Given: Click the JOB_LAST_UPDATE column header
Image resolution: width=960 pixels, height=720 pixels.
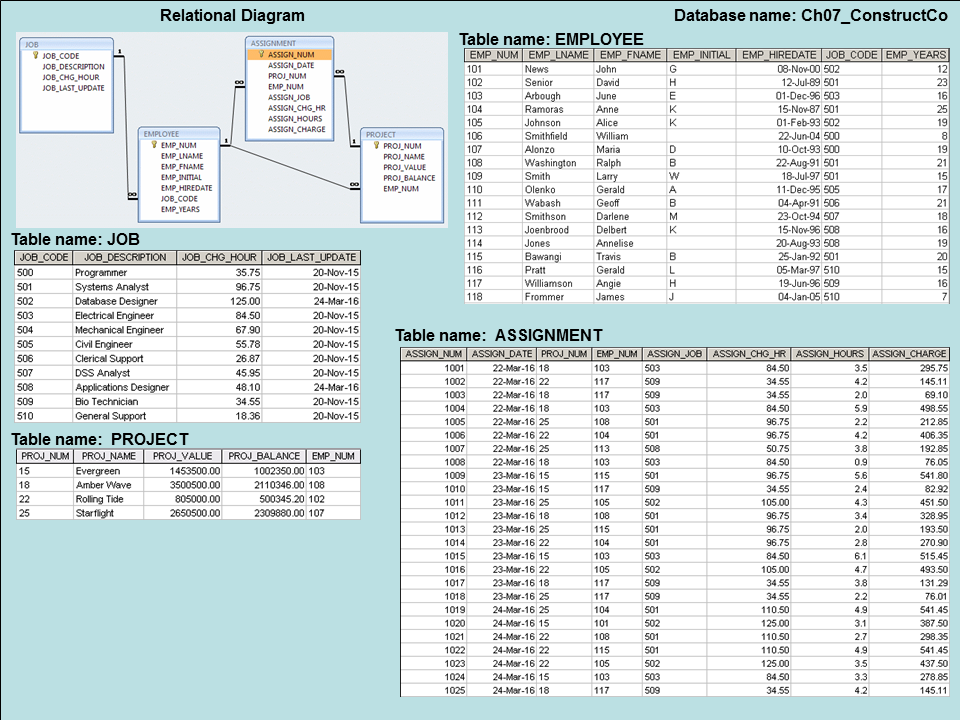Looking at the screenshot, I should click(312, 257).
